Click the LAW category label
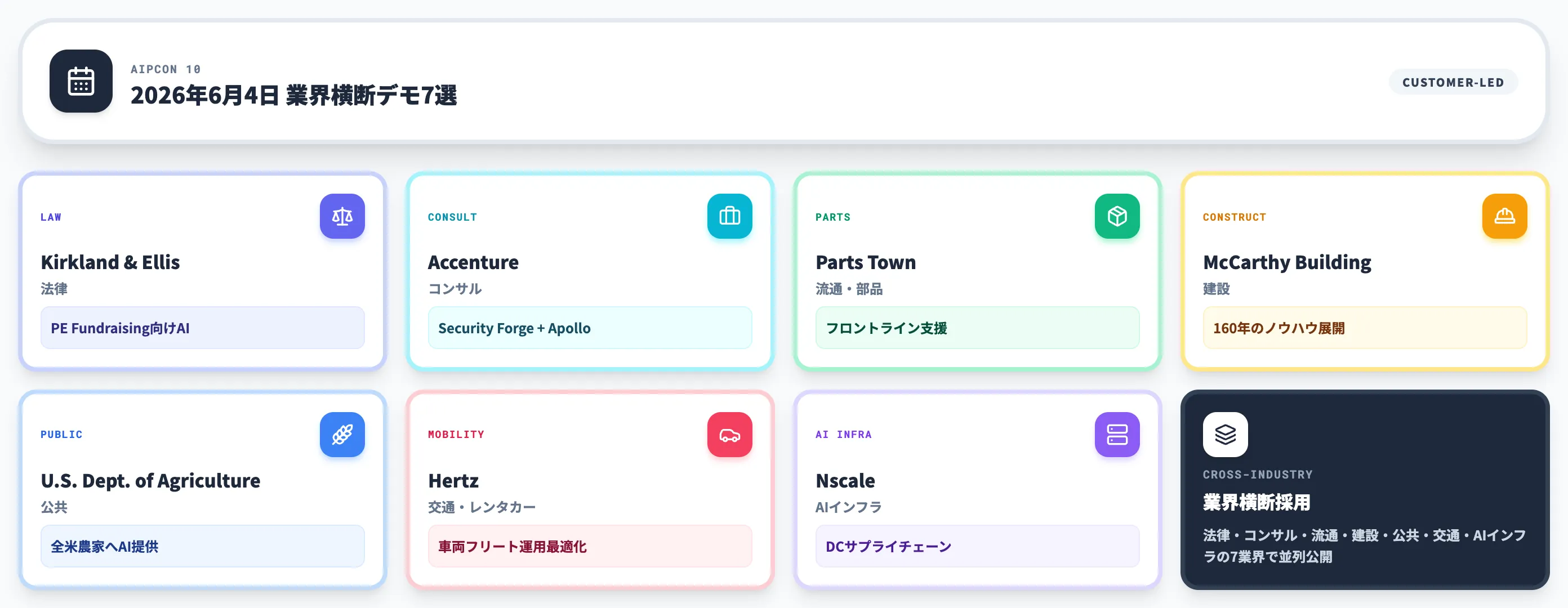 pyautogui.click(x=51, y=217)
